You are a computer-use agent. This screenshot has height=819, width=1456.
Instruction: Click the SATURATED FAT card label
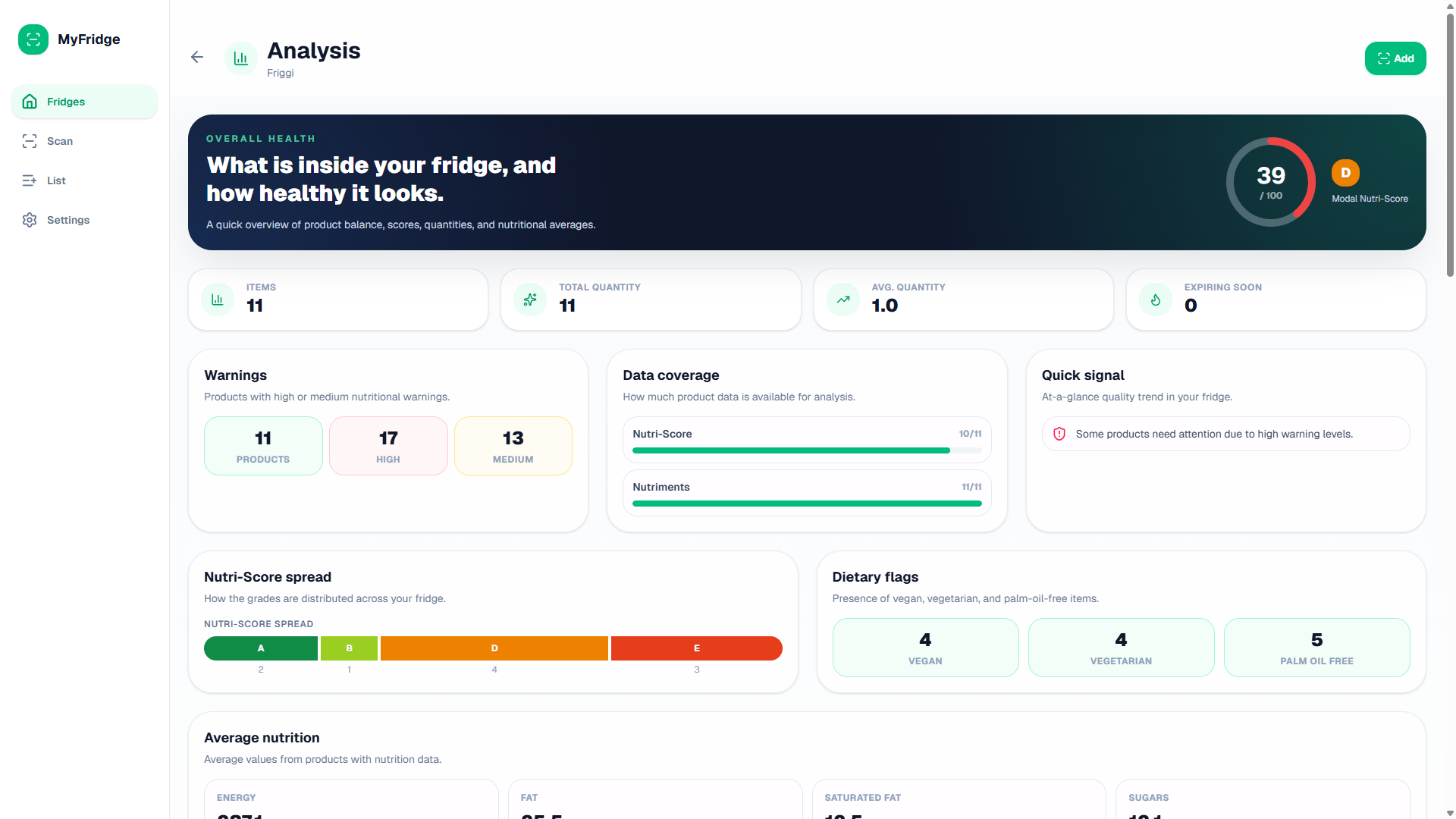862,798
